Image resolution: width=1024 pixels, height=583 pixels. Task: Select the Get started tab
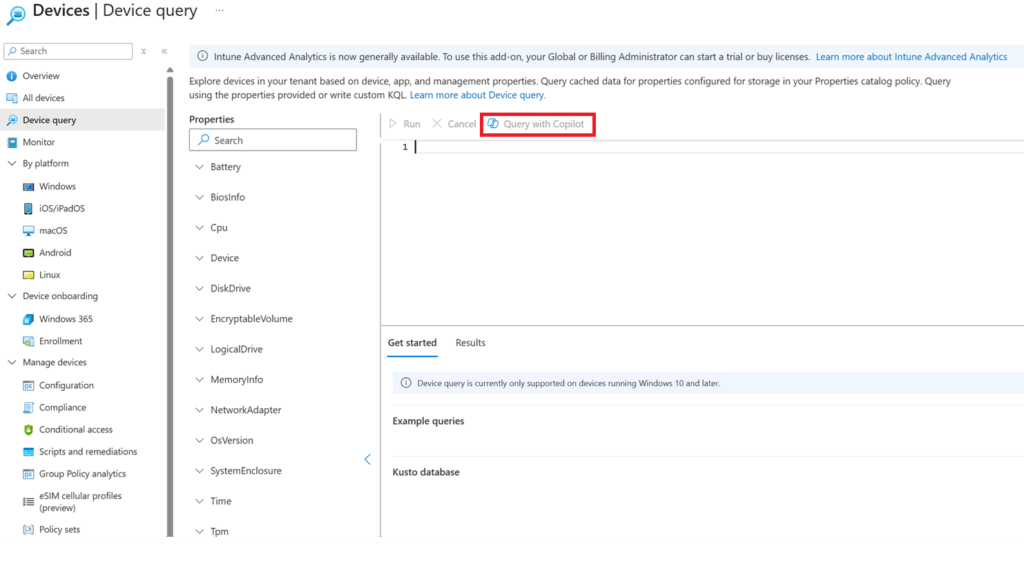pyautogui.click(x=412, y=343)
